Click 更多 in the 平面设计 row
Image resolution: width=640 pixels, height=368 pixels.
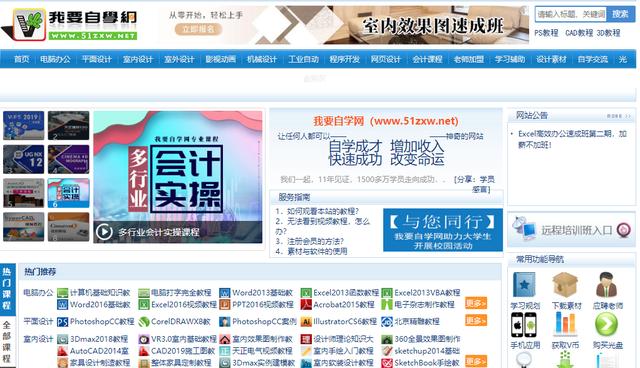click(476, 321)
